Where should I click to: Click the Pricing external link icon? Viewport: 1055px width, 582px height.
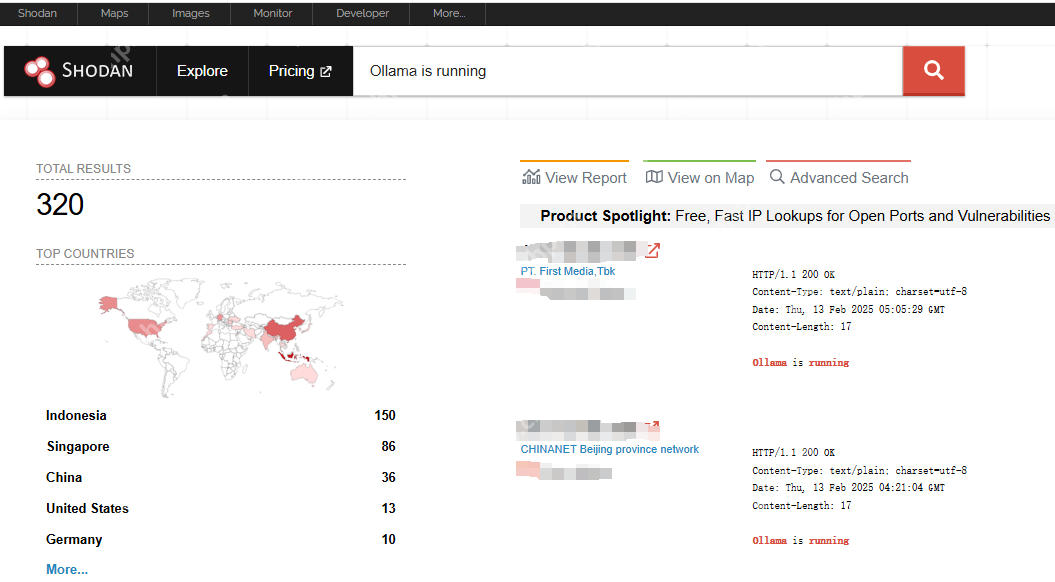pos(325,72)
